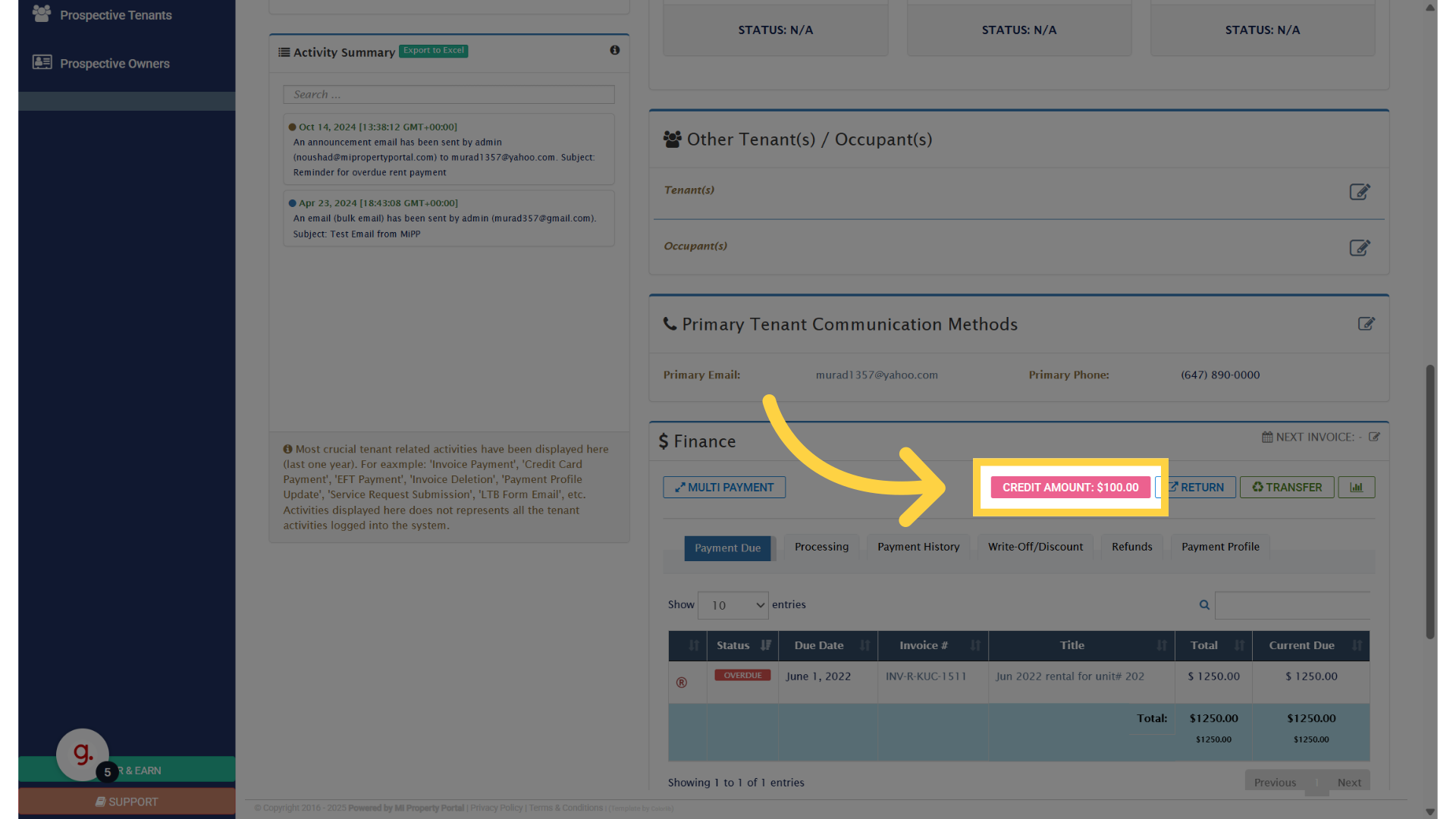Click scrollbar down arrow

click(x=1430, y=812)
